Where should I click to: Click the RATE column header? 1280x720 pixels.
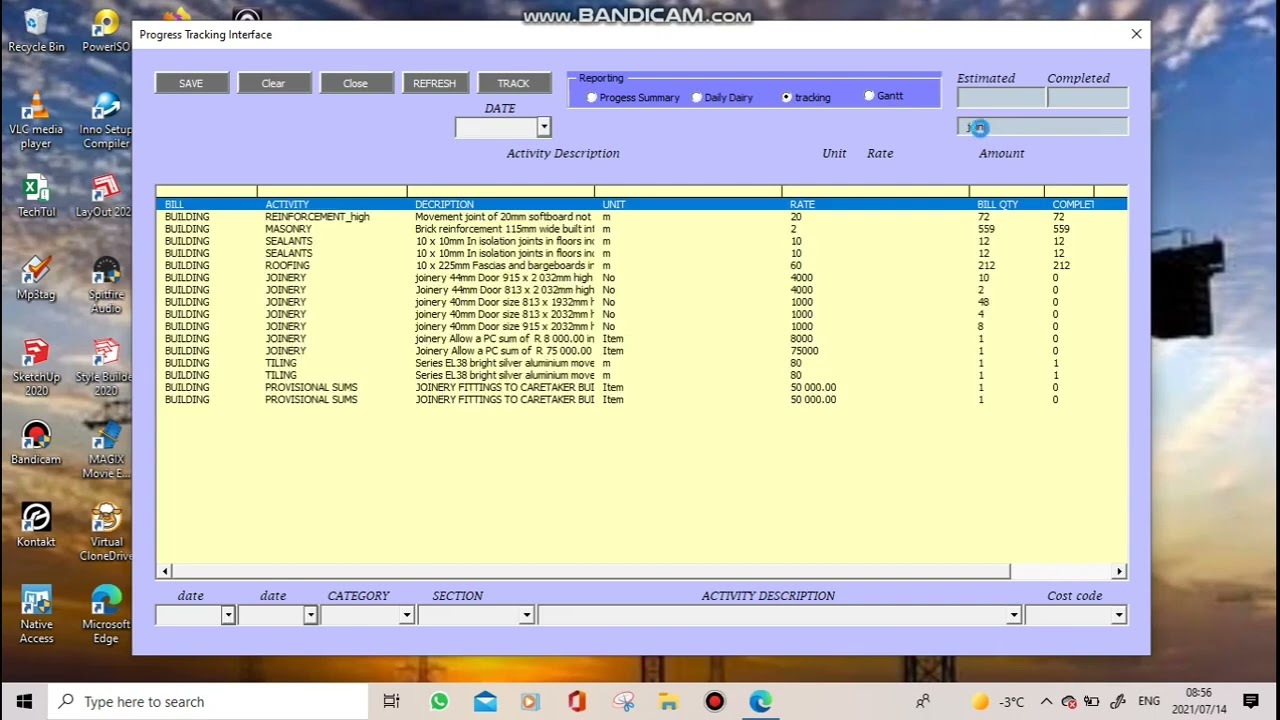802,204
